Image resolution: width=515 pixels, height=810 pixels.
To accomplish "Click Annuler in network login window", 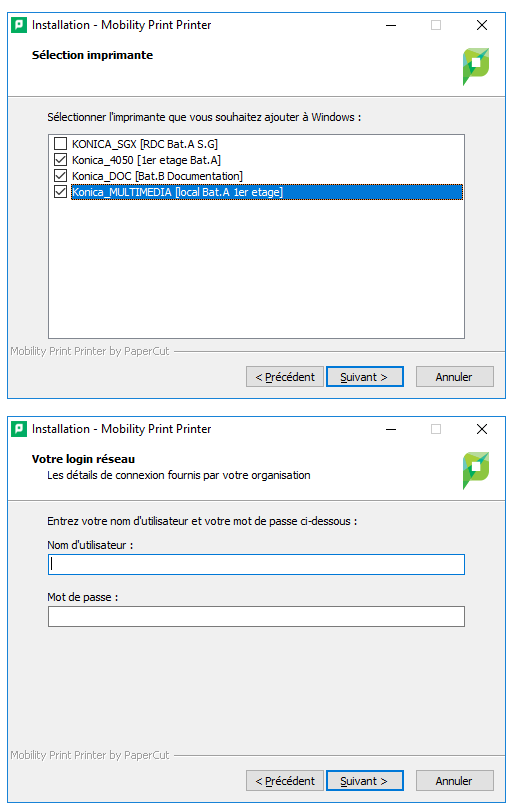I will click(455, 781).
